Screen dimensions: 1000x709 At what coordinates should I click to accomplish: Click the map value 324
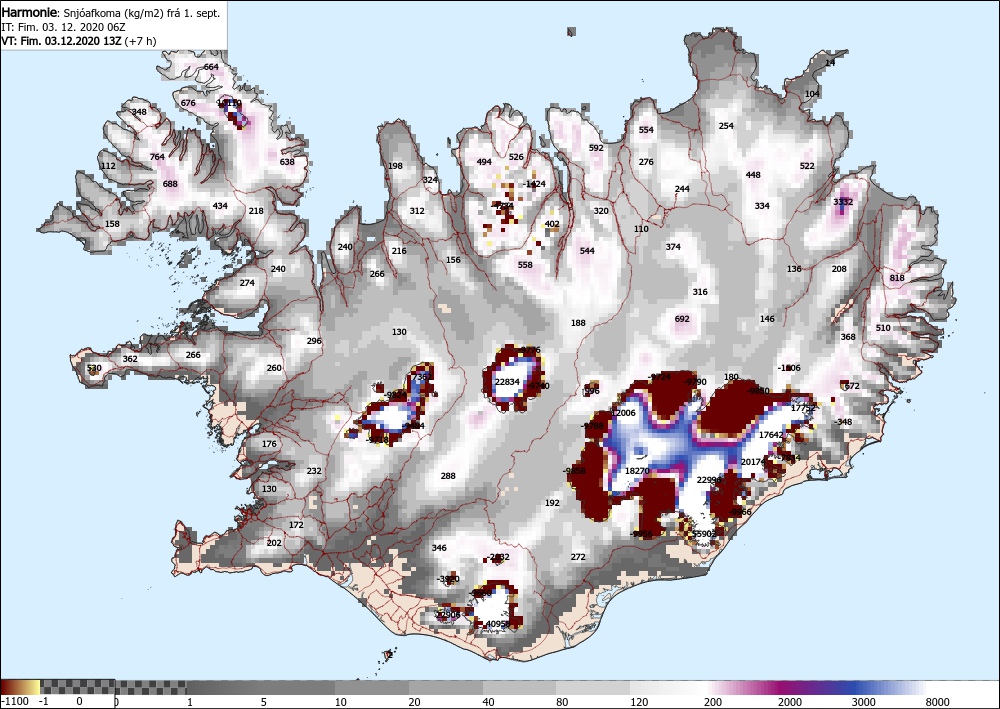click(430, 180)
